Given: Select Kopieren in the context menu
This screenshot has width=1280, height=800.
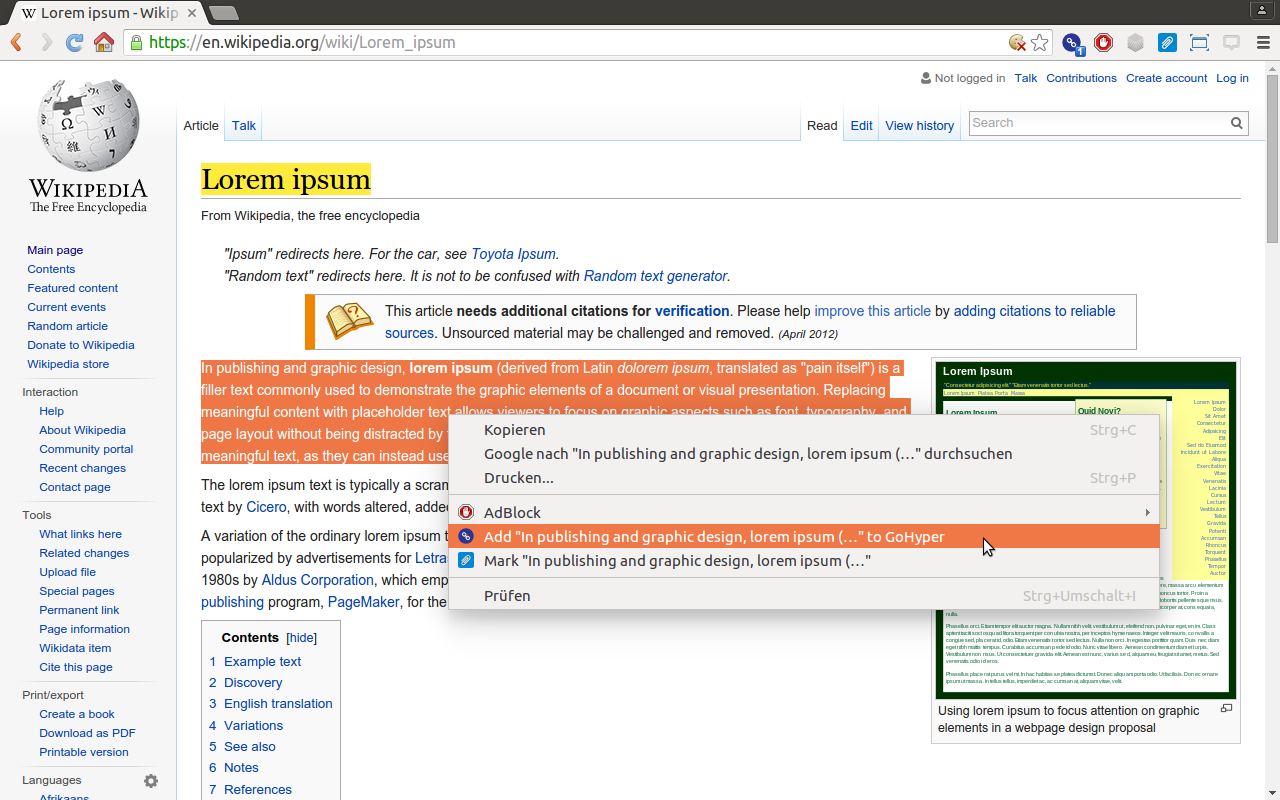Looking at the screenshot, I should pyautogui.click(x=803, y=430).
